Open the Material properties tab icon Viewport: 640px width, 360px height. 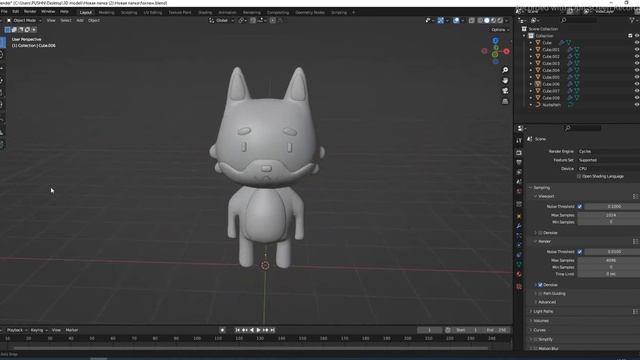(519, 274)
